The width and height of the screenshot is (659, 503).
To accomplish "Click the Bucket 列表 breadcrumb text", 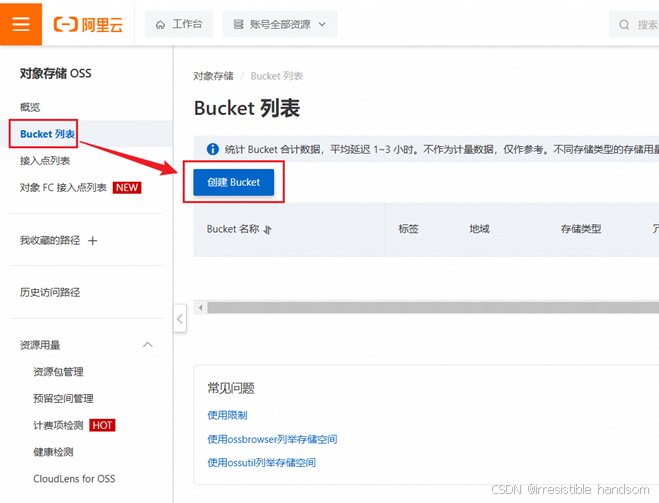I will pos(277,76).
